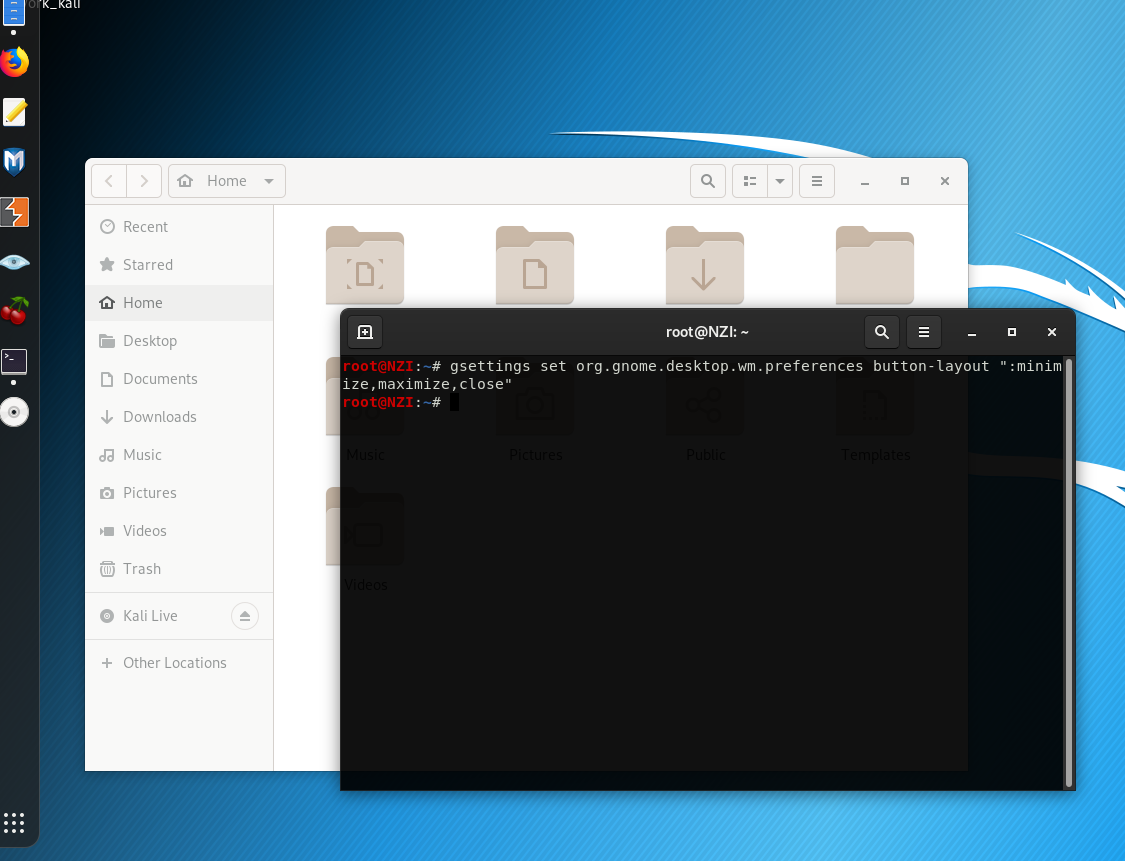
Task: Eject the Kali Live volume
Action: (245, 616)
